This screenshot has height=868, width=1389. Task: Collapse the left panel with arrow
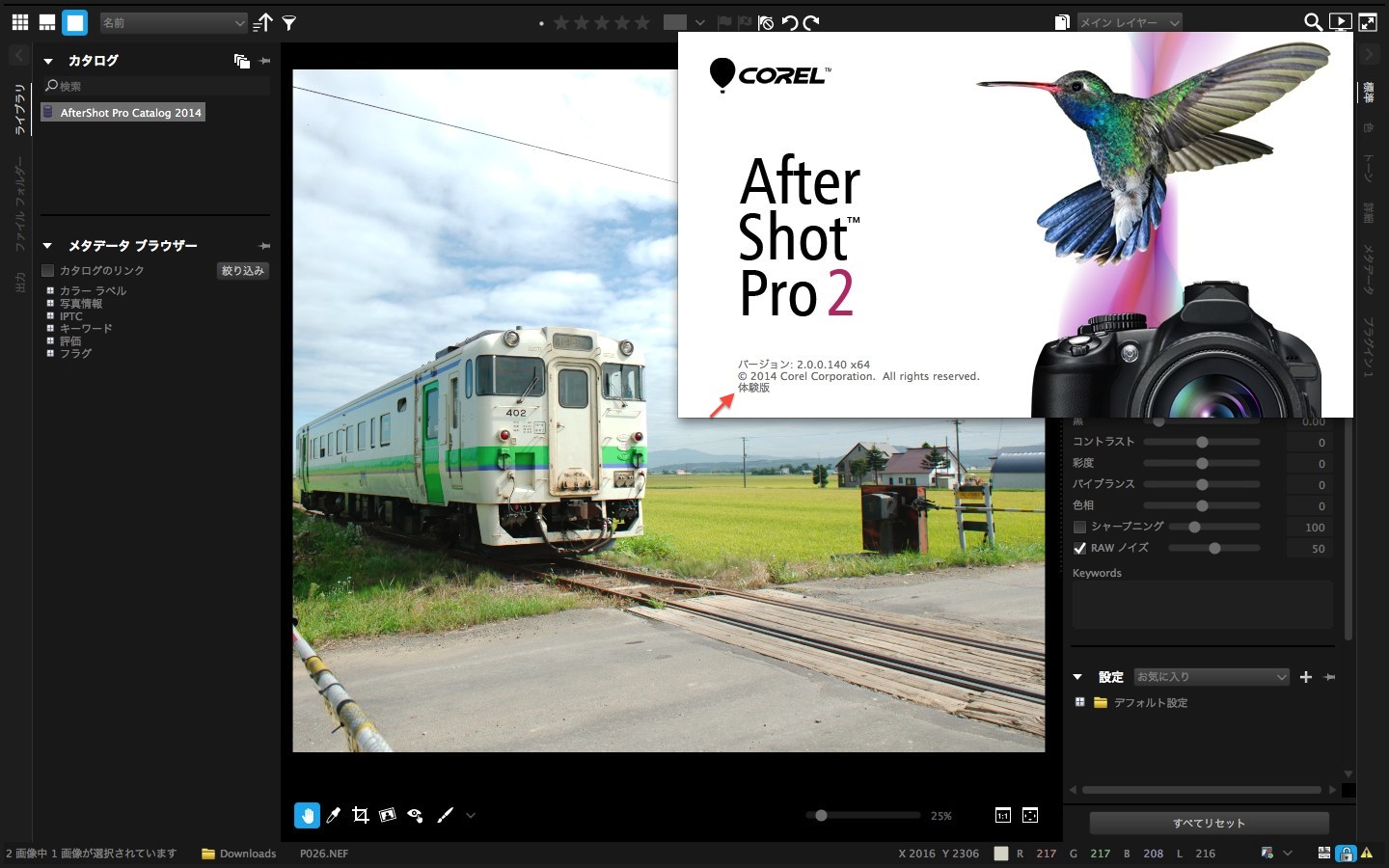point(19,55)
